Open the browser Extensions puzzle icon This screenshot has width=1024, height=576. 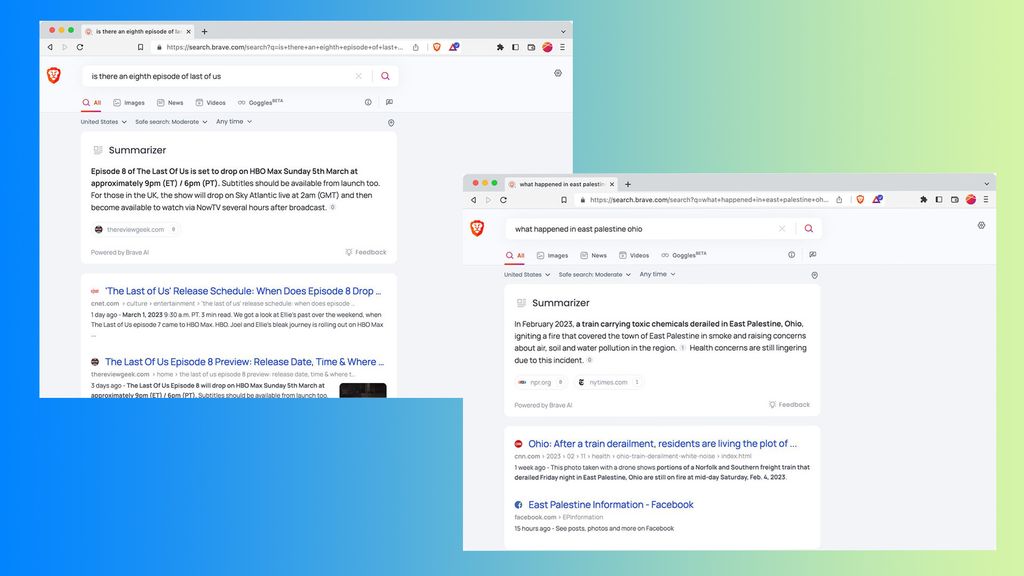coord(924,199)
